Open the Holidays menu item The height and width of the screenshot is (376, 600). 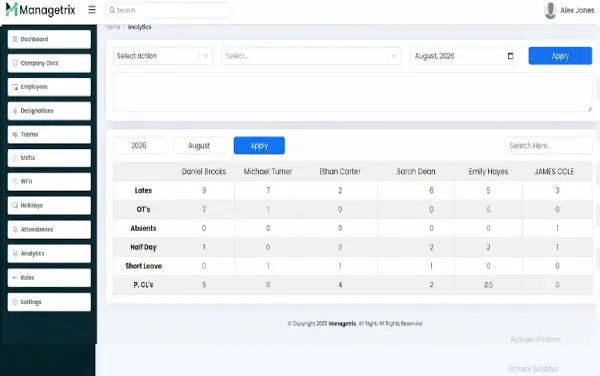[49, 205]
